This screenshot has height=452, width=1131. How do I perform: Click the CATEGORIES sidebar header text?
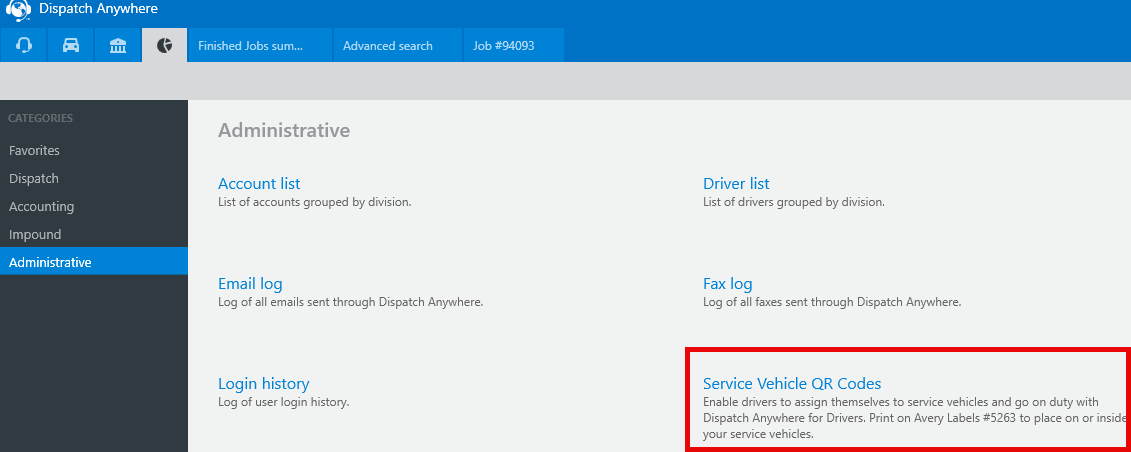[x=40, y=118]
